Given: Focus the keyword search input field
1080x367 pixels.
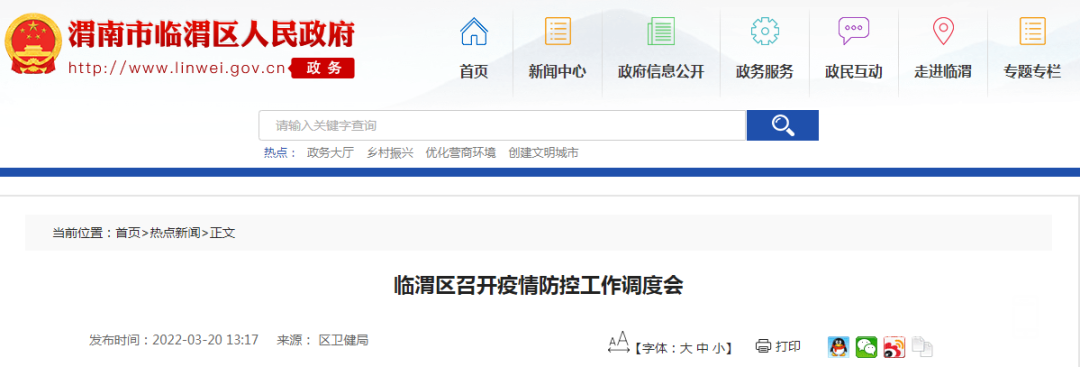Looking at the screenshot, I should click(503, 125).
